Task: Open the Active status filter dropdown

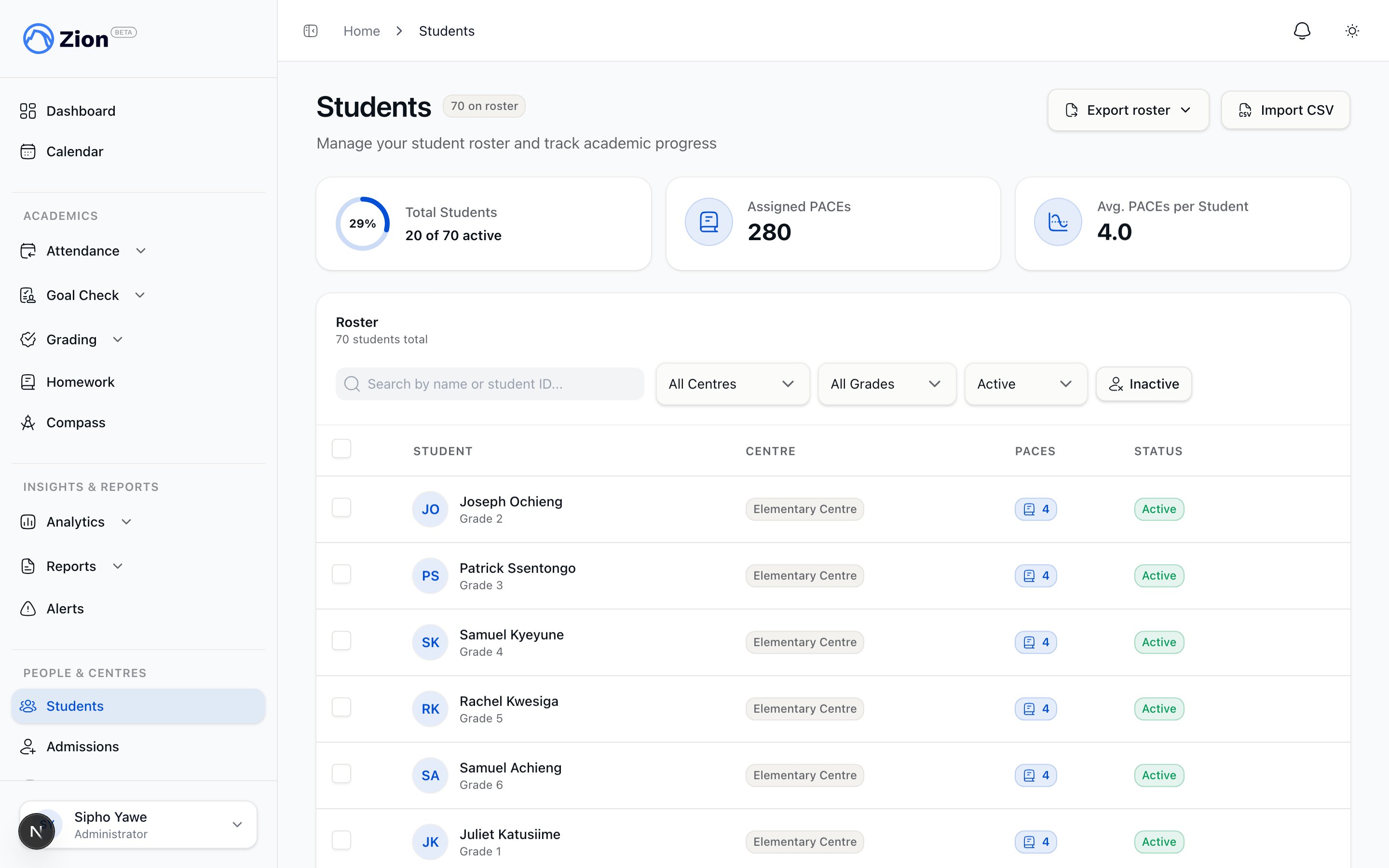Action: tap(1026, 384)
